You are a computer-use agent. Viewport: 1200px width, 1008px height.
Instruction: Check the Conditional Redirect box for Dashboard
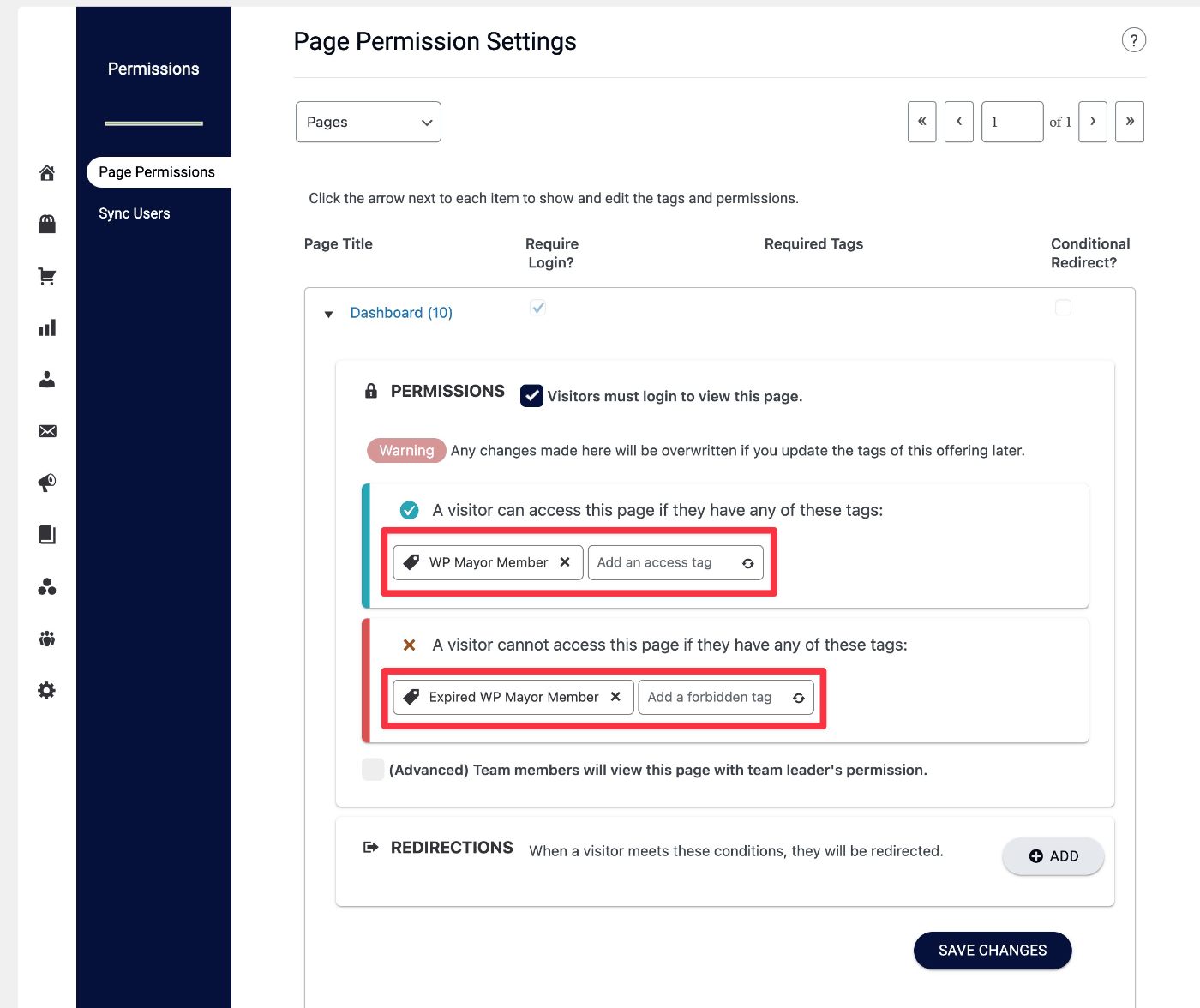tap(1064, 308)
